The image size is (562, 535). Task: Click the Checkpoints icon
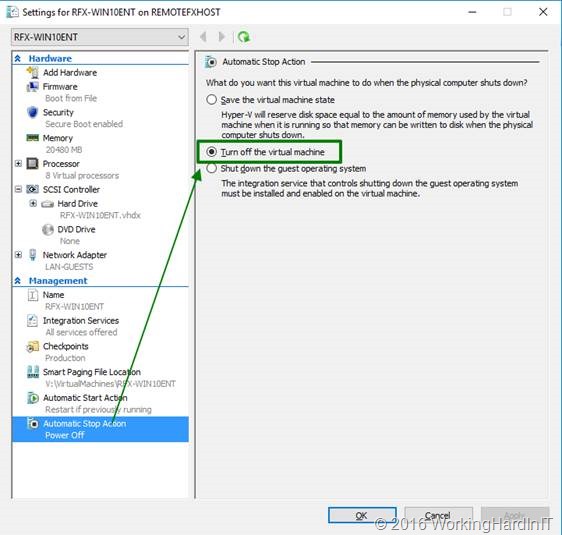[x=33, y=347]
